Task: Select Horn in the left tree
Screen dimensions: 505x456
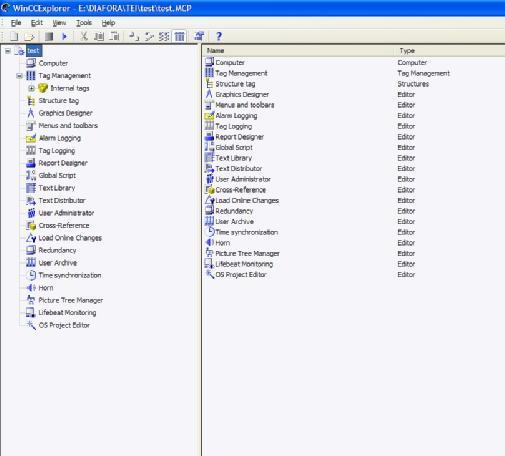Action: (x=46, y=288)
